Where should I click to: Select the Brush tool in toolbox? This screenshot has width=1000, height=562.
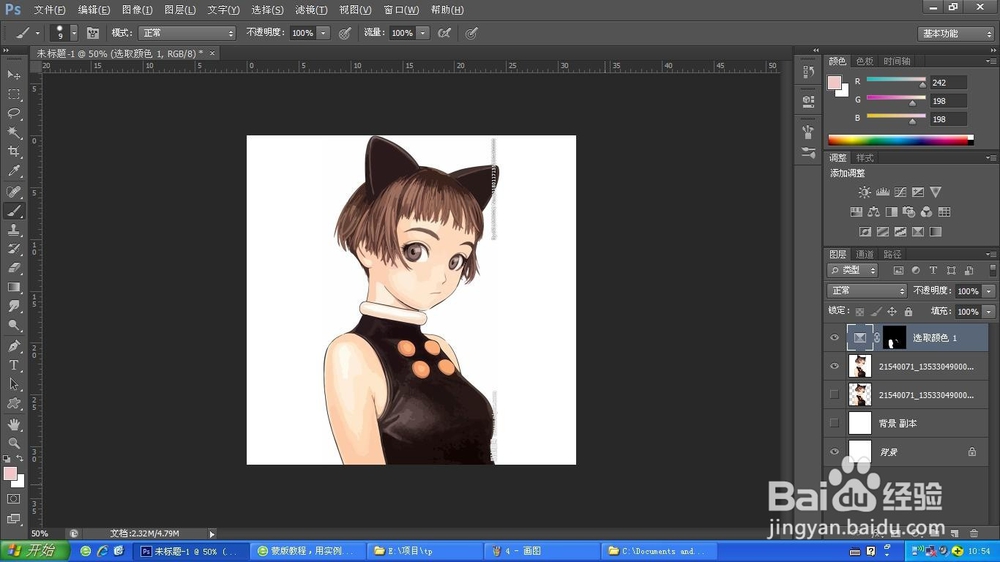pyautogui.click(x=13, y=211)
